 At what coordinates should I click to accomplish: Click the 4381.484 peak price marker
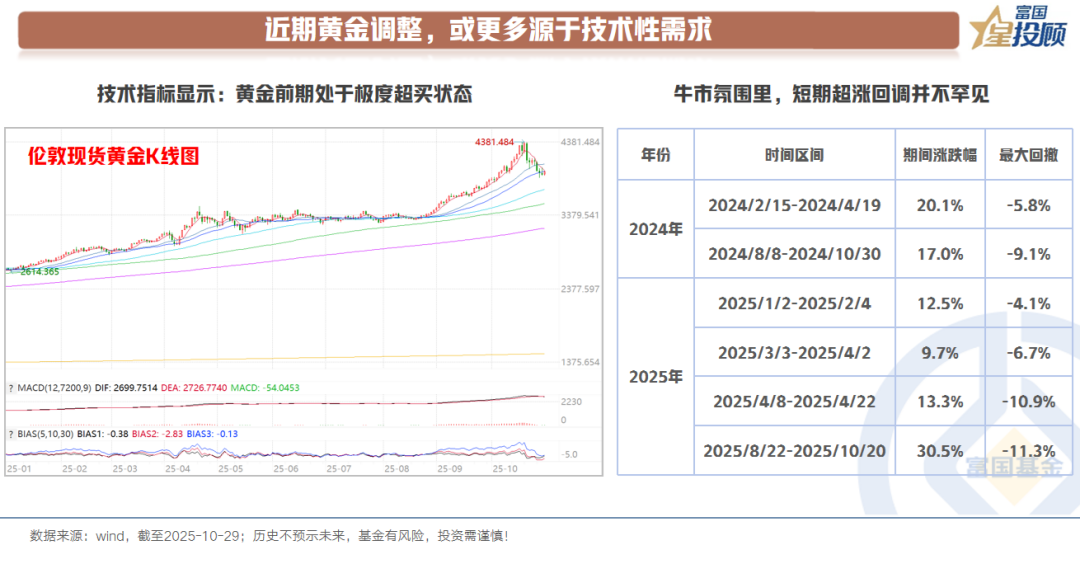(x=493, y=142)
